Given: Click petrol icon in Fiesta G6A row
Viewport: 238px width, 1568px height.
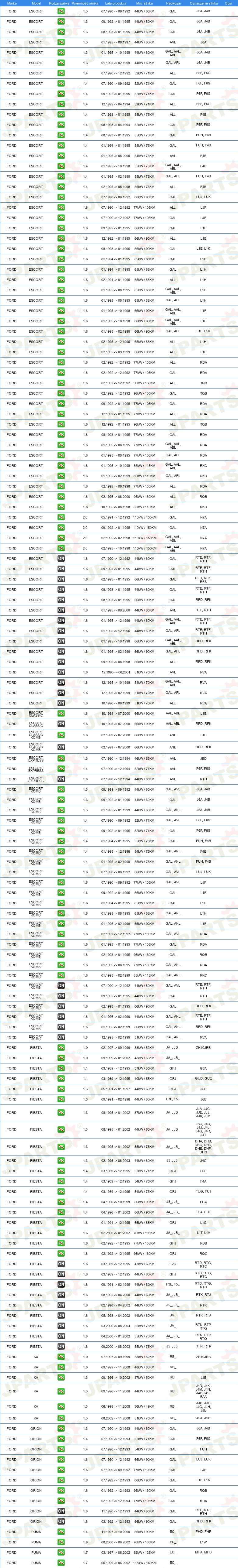Looking at the screenshot, I should pos(61,1068).
